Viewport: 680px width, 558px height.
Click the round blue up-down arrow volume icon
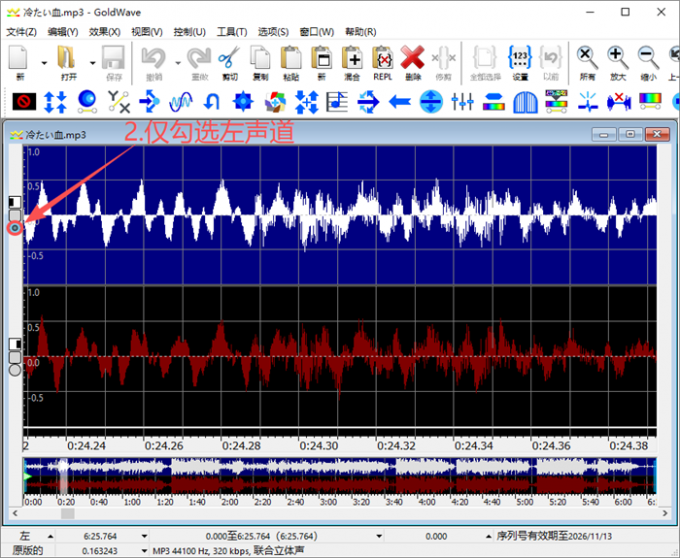[x=431, y=102]
